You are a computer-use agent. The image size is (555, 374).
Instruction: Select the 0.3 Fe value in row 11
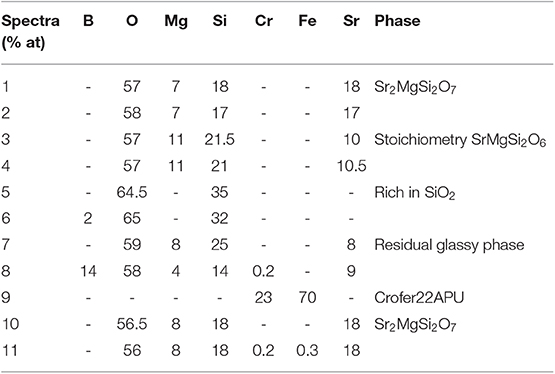[307, 350]
